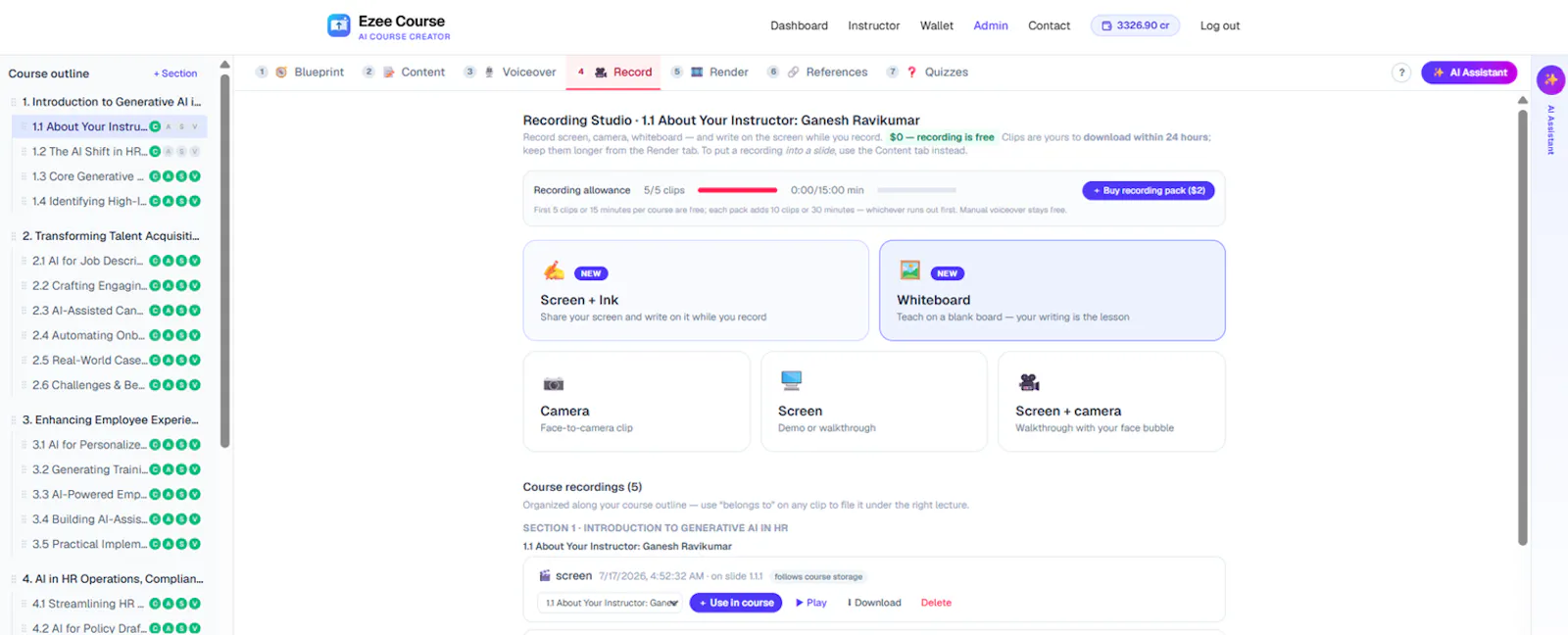The image size is (1568, 635).
Task: Toggle the A status badge on lesson 1.2
Action: 169,152
